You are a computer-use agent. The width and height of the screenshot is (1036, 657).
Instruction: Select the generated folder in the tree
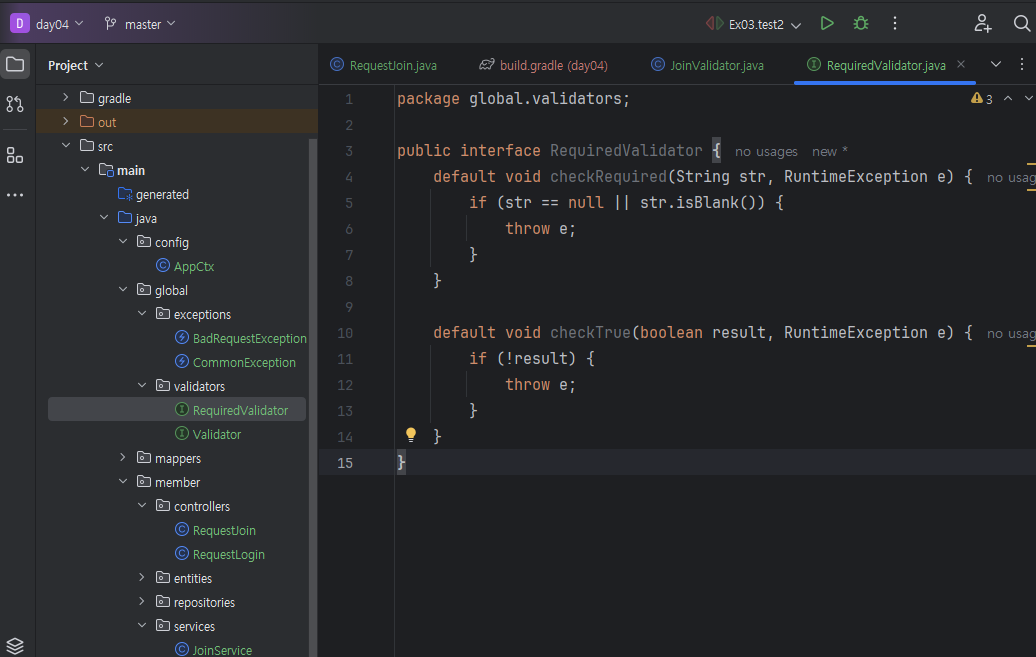(x=162, y=194)
